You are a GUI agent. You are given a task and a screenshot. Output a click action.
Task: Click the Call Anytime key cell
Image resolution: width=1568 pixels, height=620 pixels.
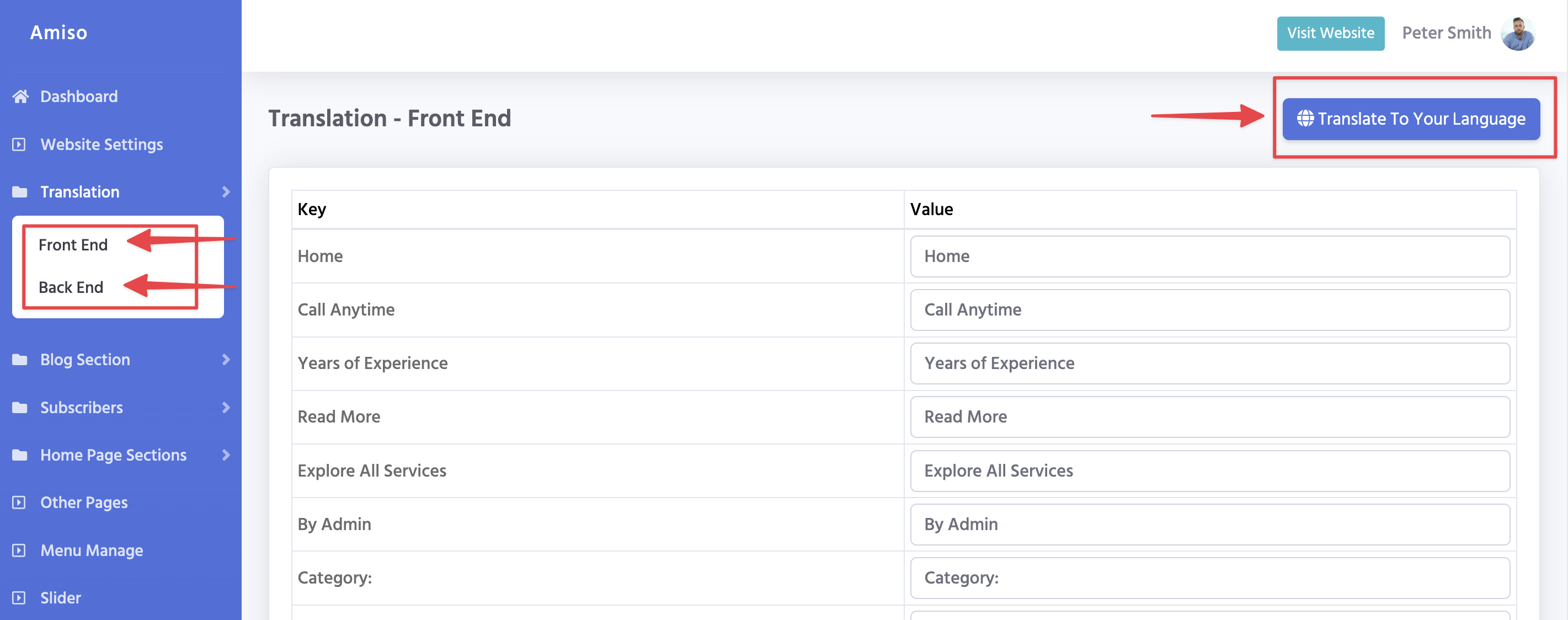click(598, 309)
